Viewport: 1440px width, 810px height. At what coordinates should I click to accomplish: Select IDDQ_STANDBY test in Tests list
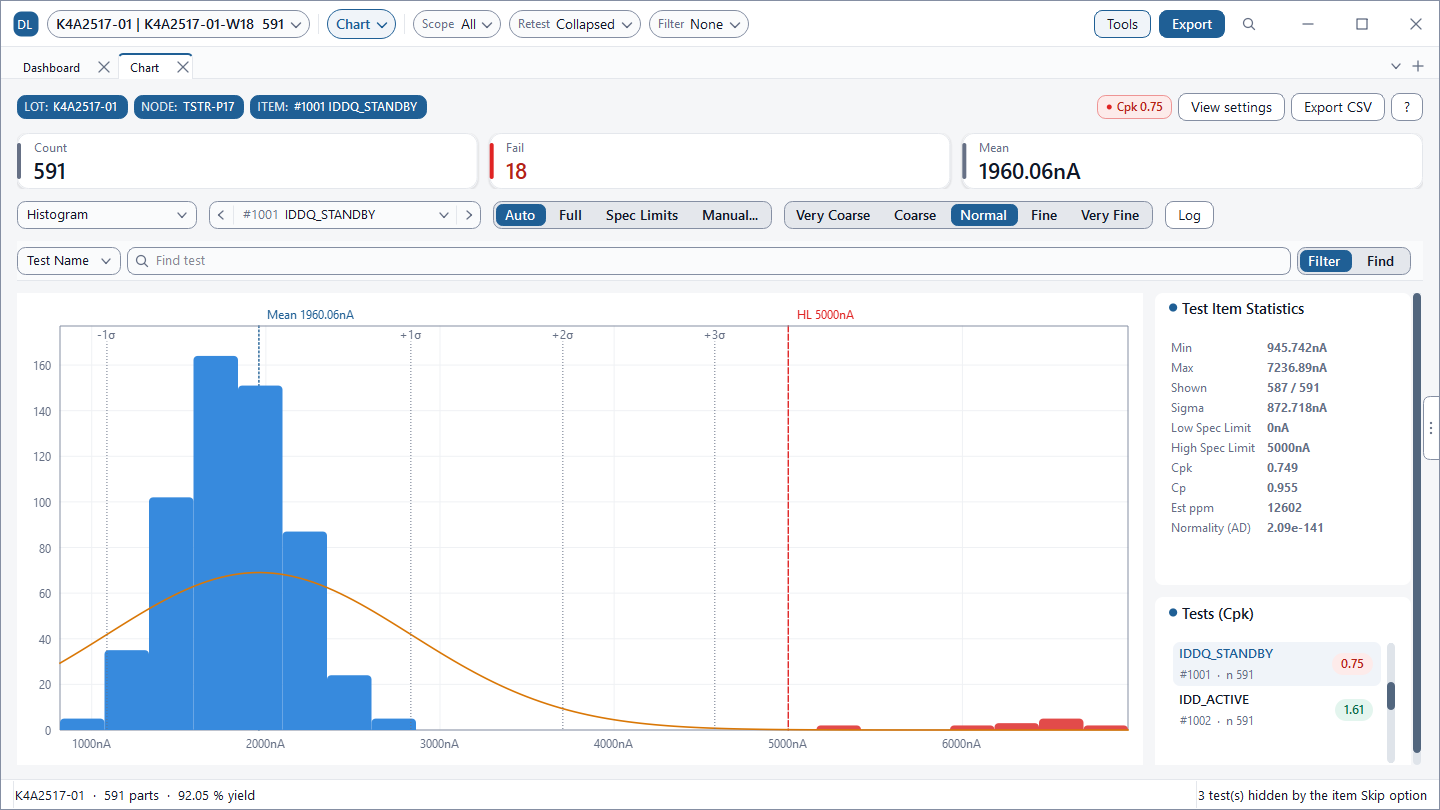1276,664
